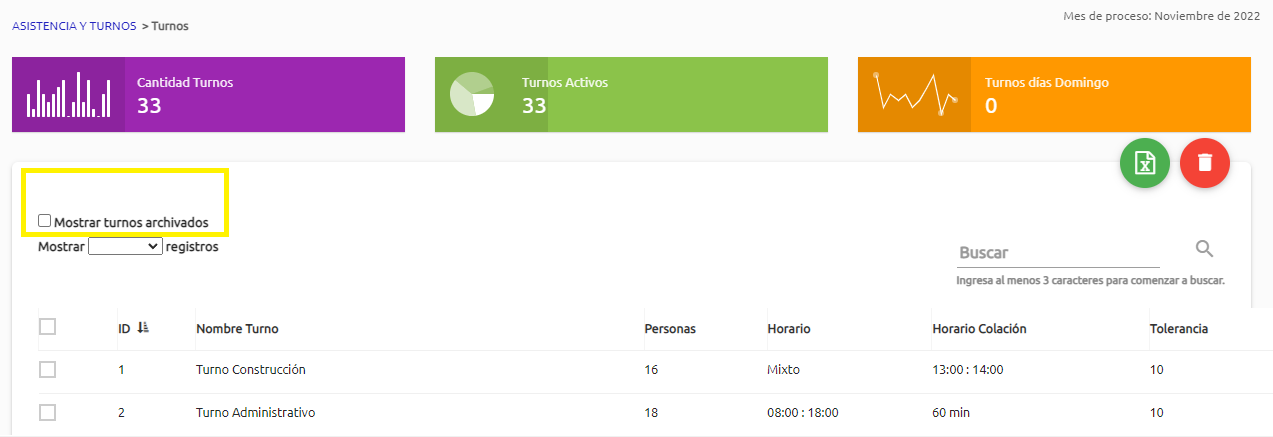Click the Horario Colación column header
The image size is (1273, 437).
[x=979, y=329]
